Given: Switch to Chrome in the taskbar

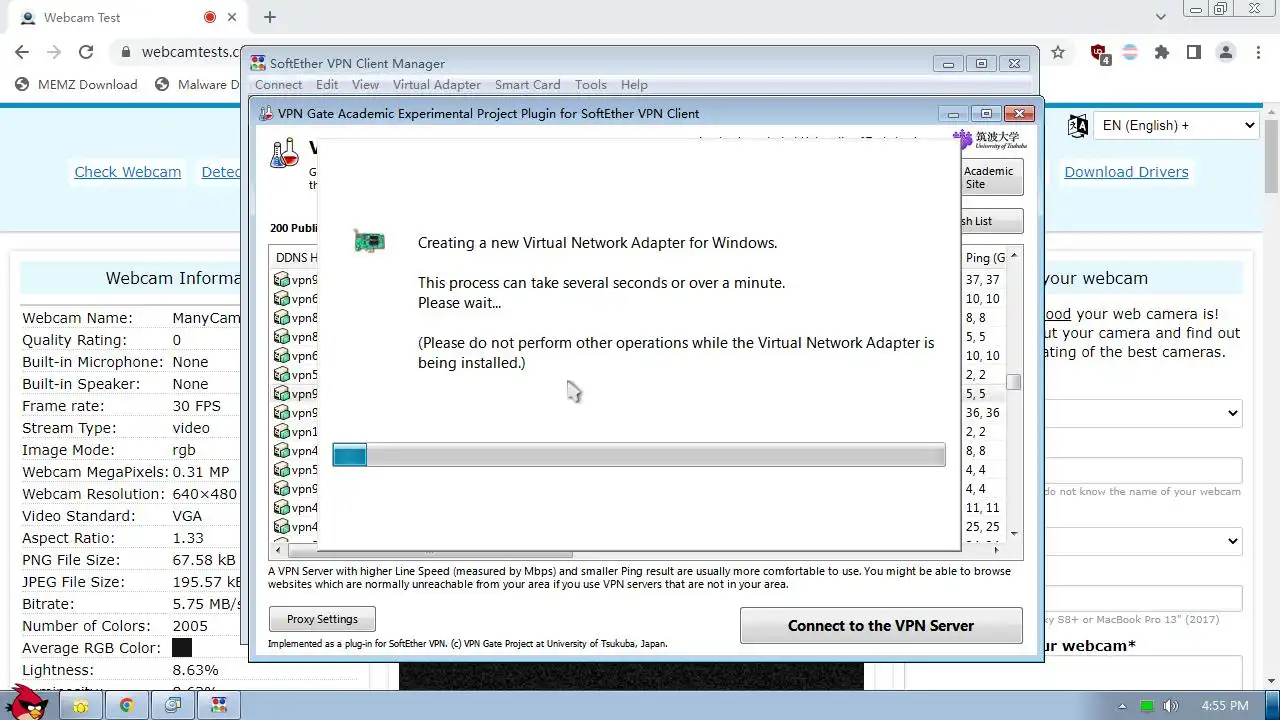Looking at the screenshot, I should coord(127,705).
